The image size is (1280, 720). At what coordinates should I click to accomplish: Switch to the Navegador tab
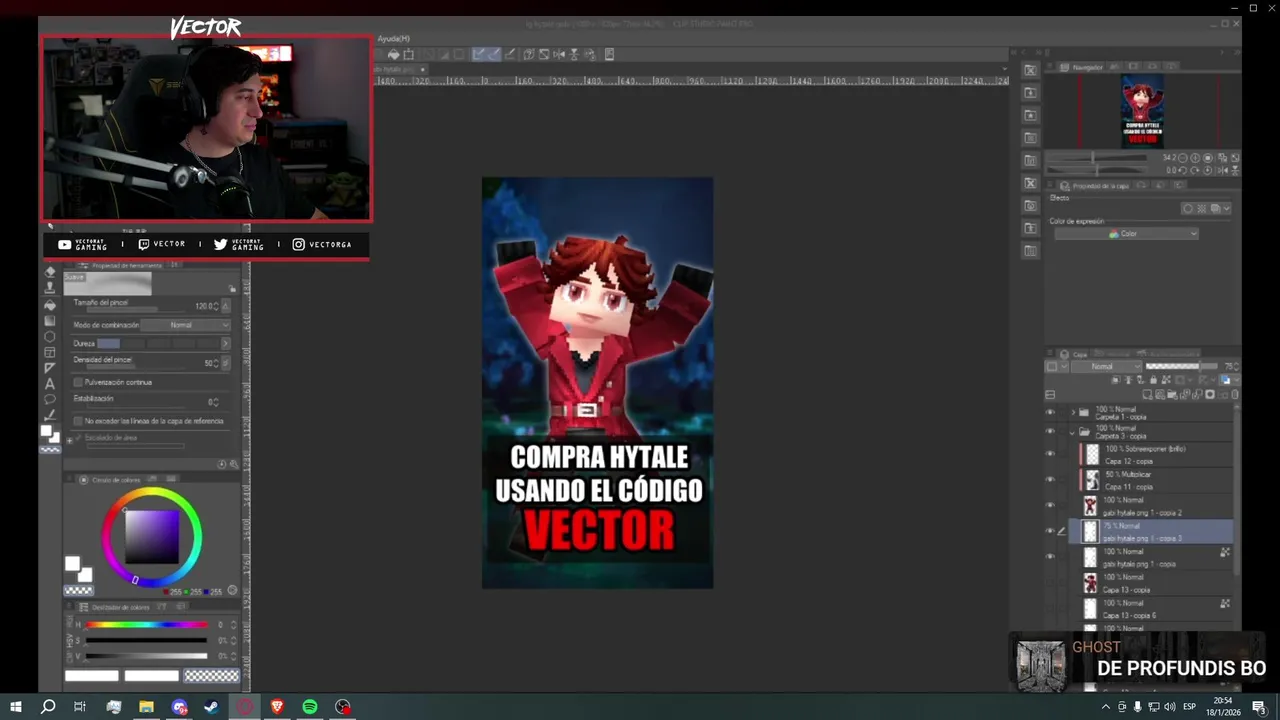[1081, 67]
